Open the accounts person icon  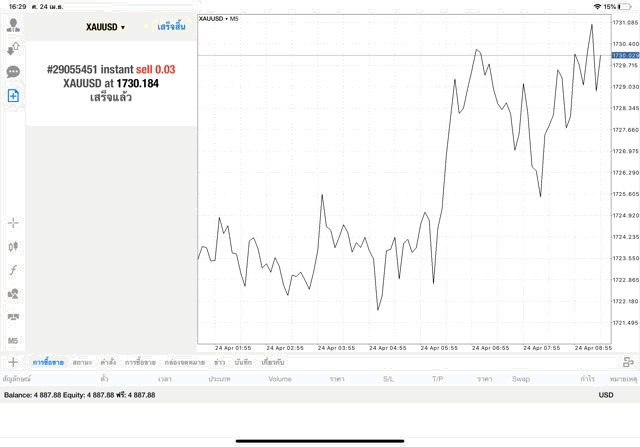13,25
